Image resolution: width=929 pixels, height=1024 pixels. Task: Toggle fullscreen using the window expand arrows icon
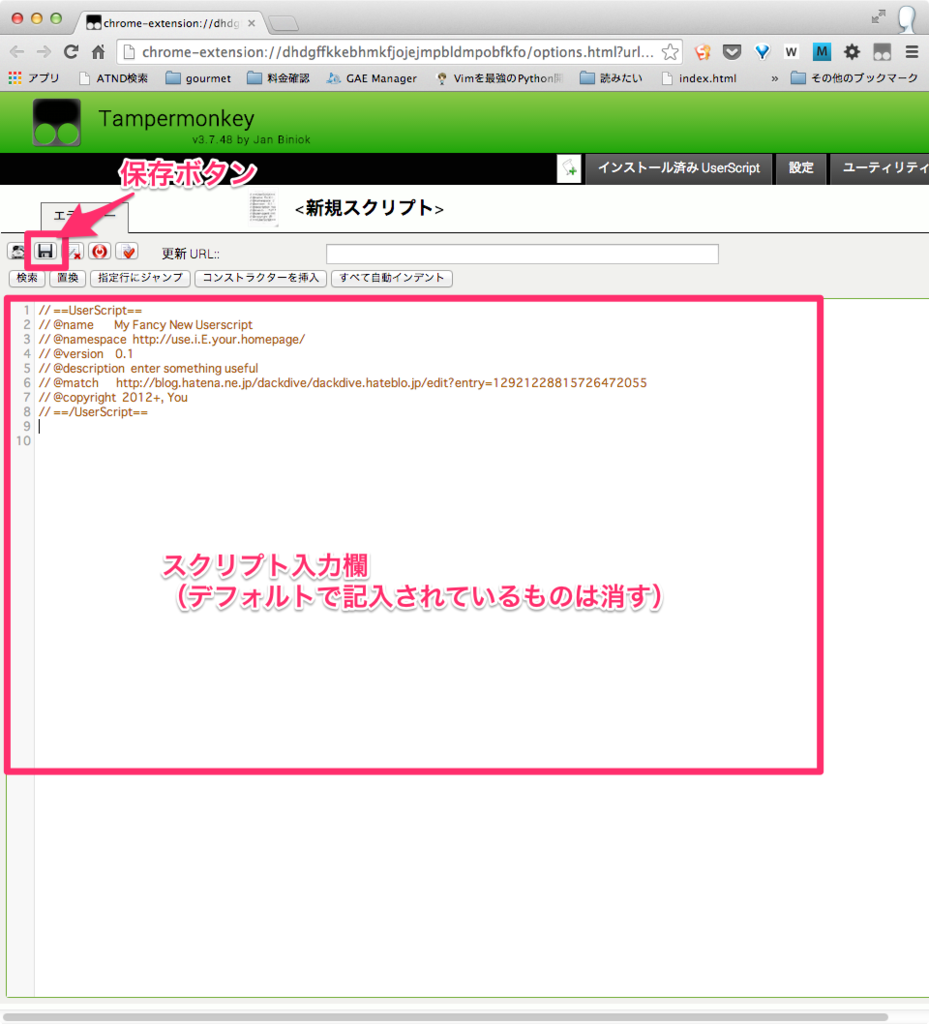pos(879,18)
